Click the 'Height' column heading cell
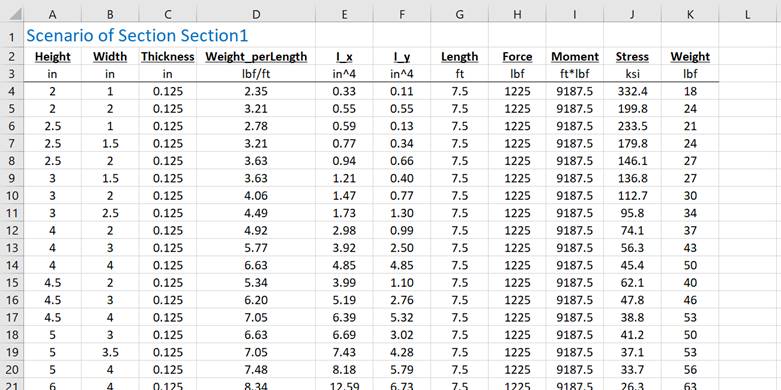 tap(52, 57)
